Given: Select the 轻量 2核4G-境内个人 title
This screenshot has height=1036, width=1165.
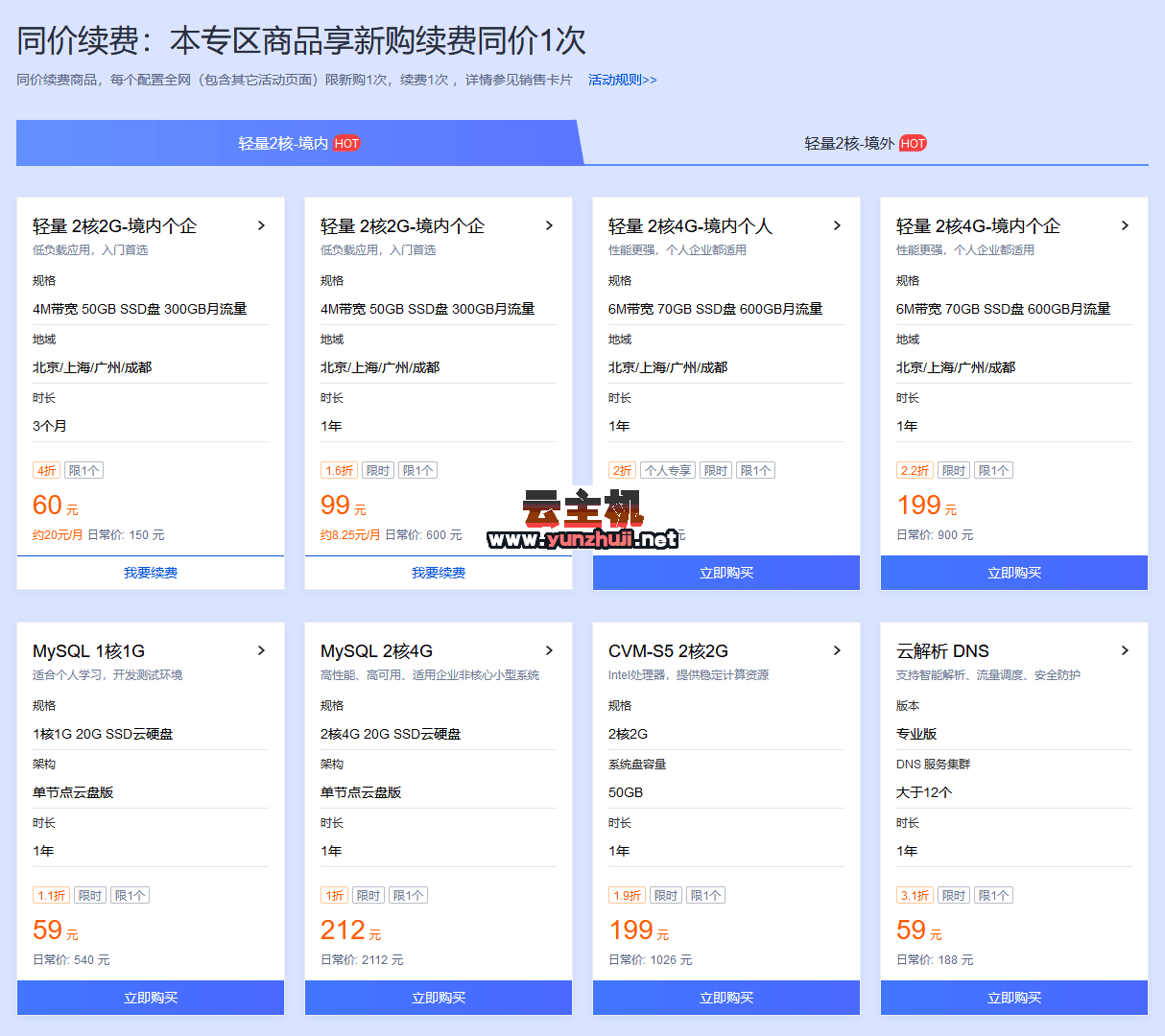Looking at the screenshot, I should click(690, 226).
